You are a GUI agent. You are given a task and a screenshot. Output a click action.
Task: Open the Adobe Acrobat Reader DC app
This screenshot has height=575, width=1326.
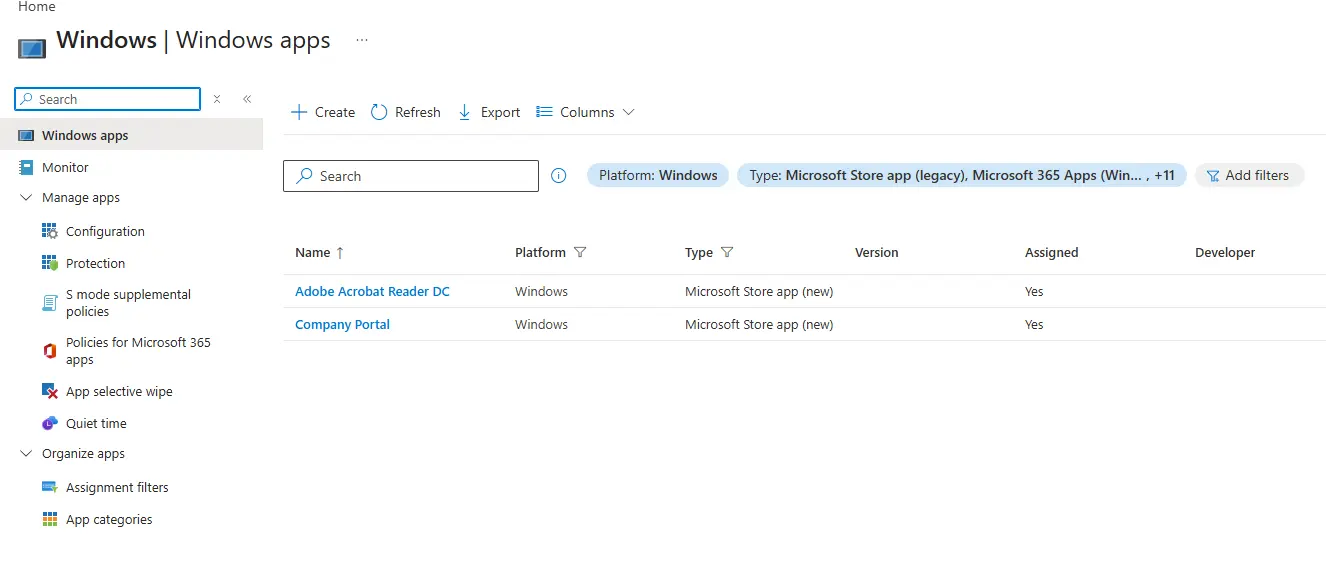[372, 291]
